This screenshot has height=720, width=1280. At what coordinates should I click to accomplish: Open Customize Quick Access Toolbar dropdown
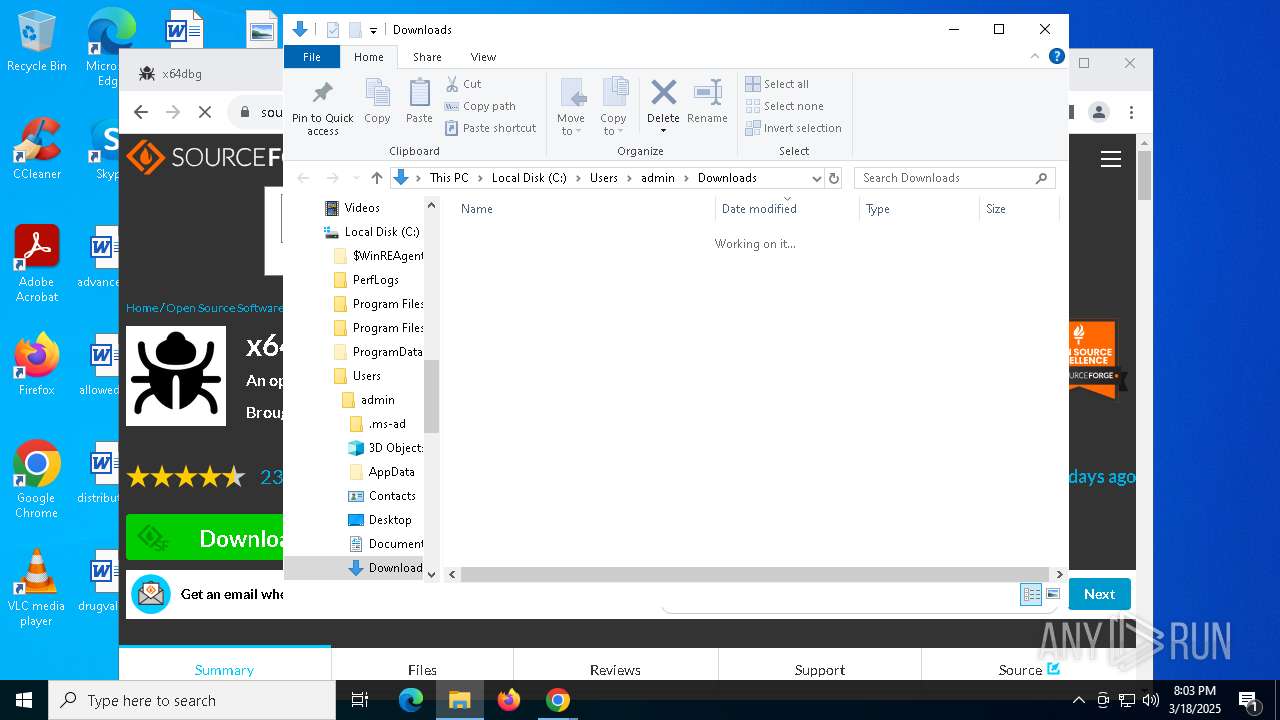click(x=373, y=30)
